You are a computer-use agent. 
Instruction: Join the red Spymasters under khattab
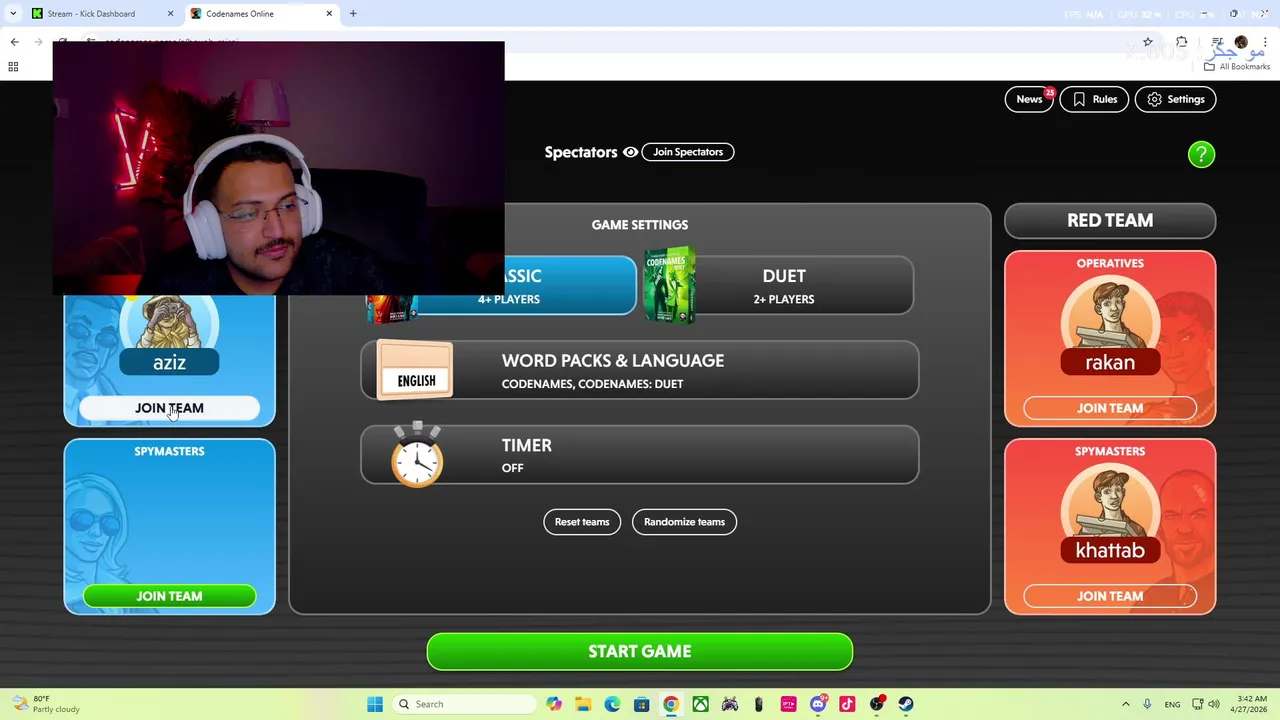click(1110, 596)
